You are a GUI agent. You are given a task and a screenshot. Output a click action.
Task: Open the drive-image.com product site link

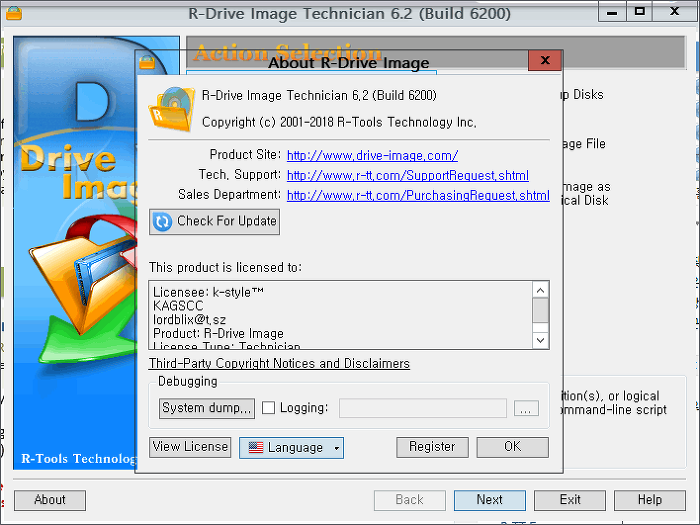pos(372,155)
